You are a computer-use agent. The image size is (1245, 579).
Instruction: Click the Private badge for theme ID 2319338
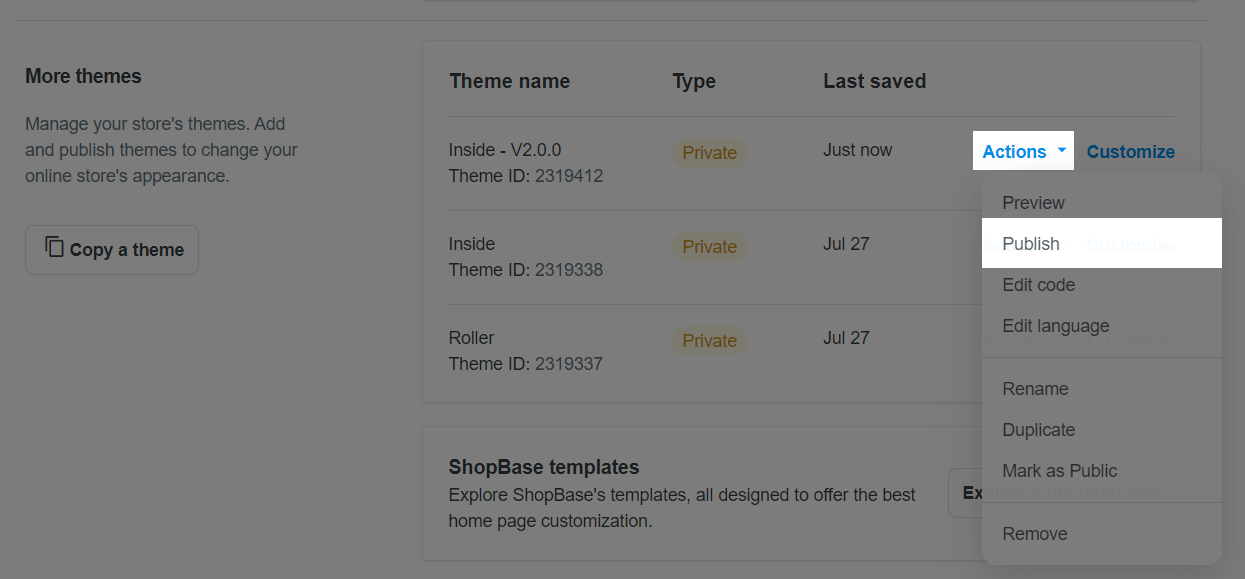709,247
